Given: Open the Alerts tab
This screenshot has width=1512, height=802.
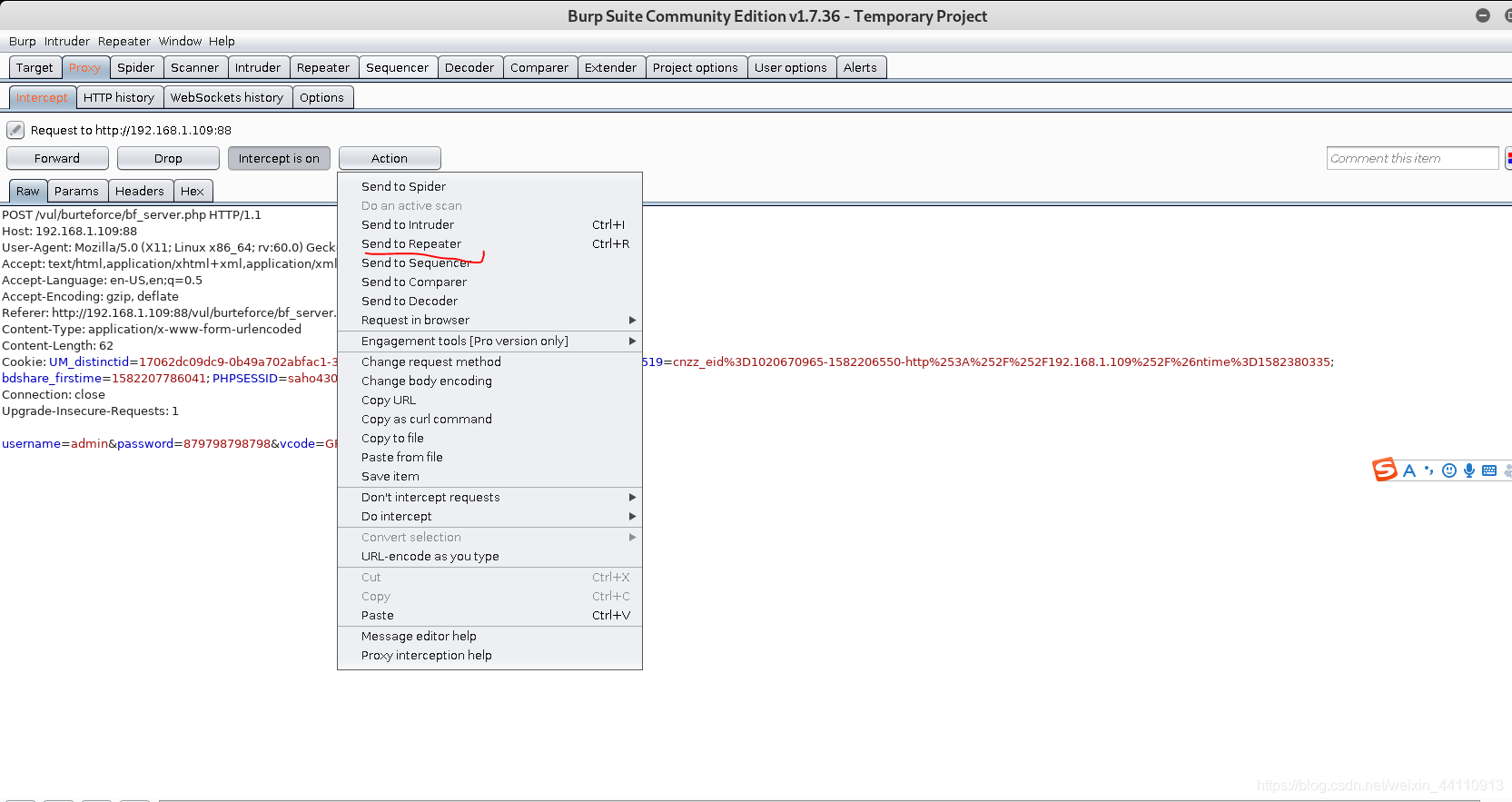Looking at the screenshot, I should tap(861, 67).
